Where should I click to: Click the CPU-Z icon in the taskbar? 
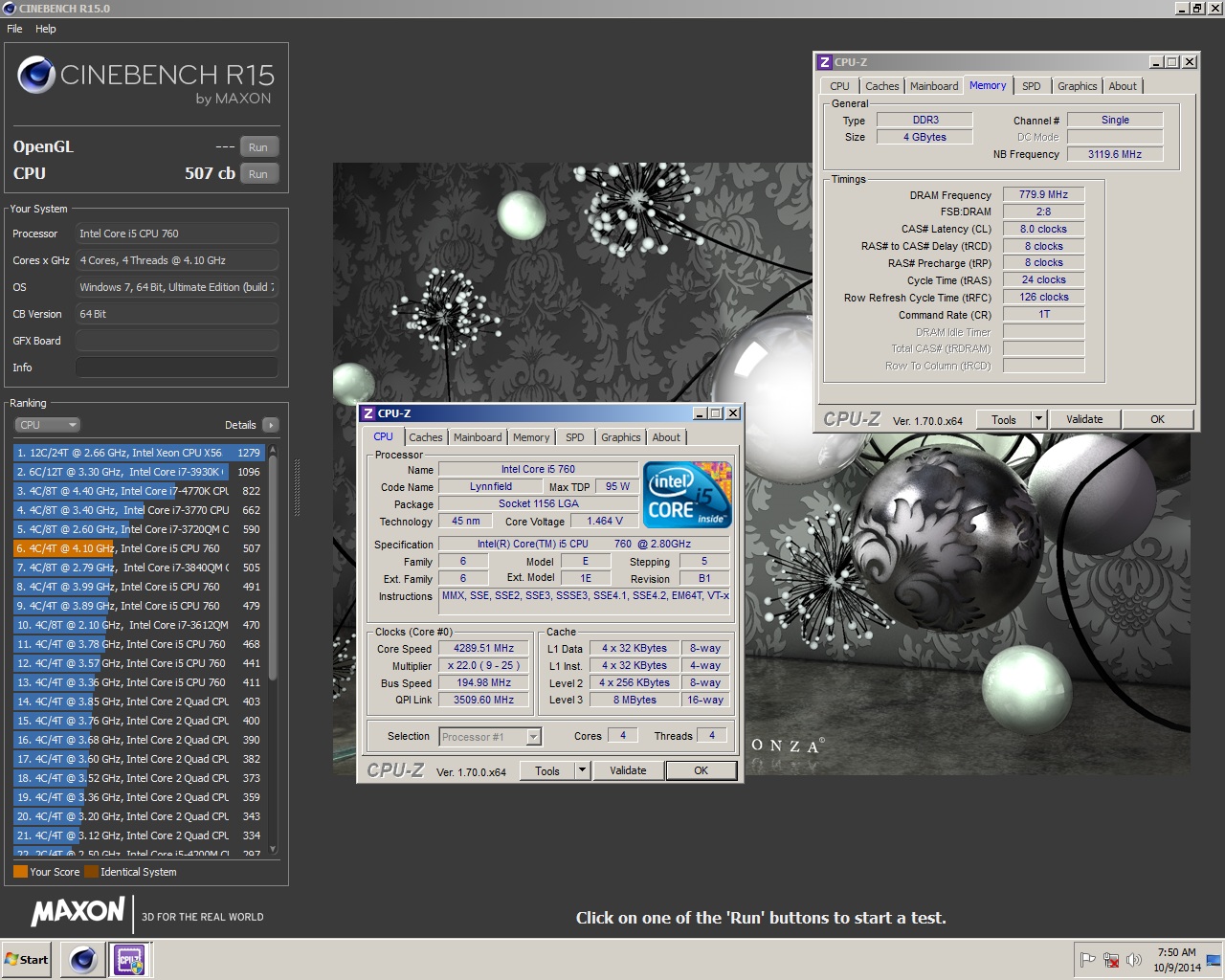pyautogui.click(x=129, y=959)
